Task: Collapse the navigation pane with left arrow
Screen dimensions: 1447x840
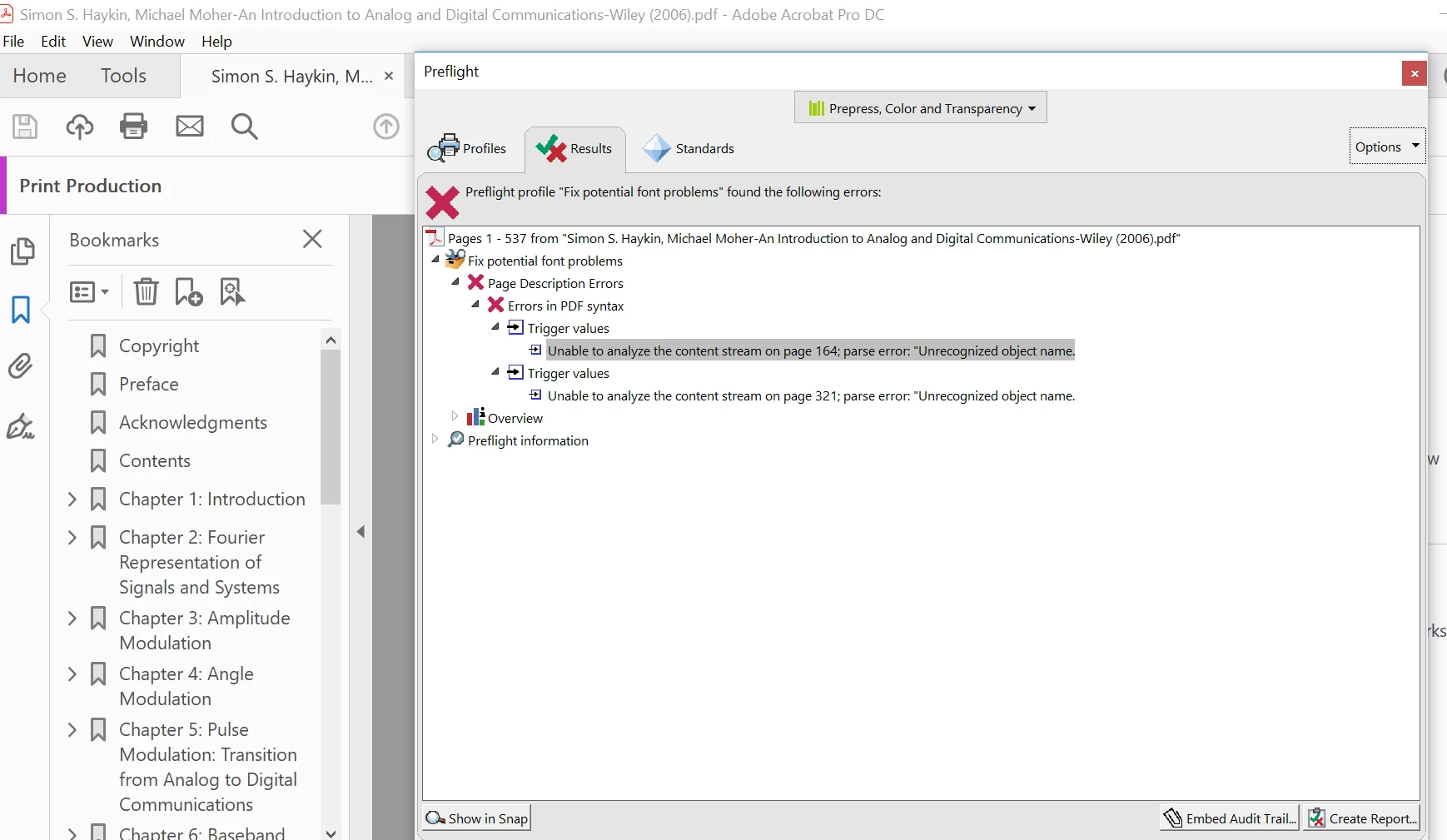Action: [361, 531]
